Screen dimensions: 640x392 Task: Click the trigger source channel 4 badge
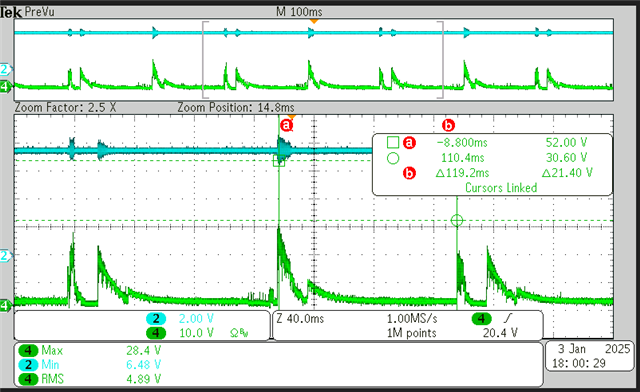pyautogui.click(x=481, y=318)
